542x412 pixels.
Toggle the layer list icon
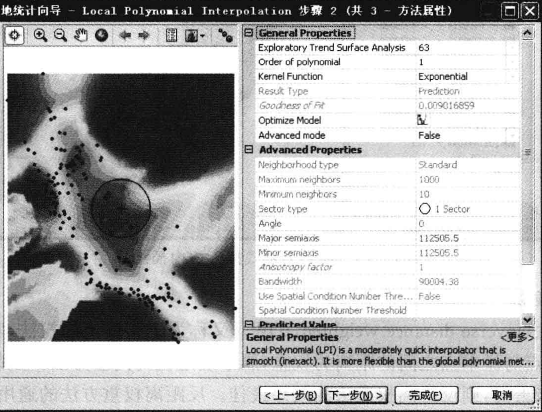click(x=171, y=35)
